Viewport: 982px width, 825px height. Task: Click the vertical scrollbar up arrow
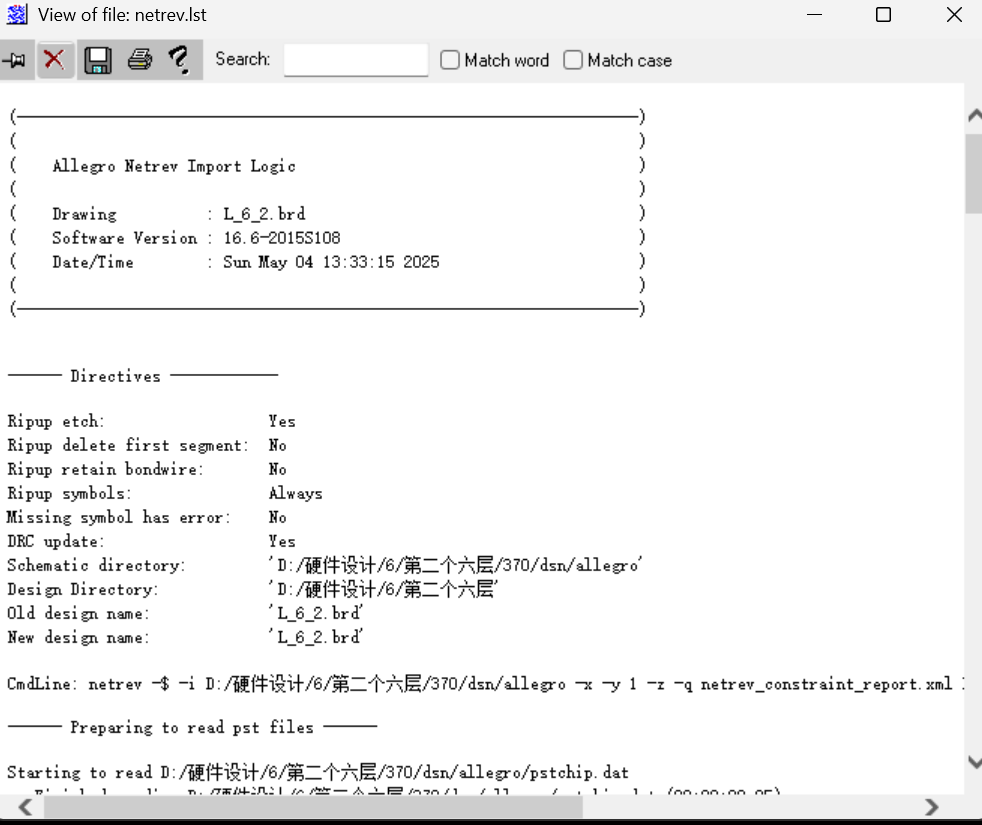(974, 115)
